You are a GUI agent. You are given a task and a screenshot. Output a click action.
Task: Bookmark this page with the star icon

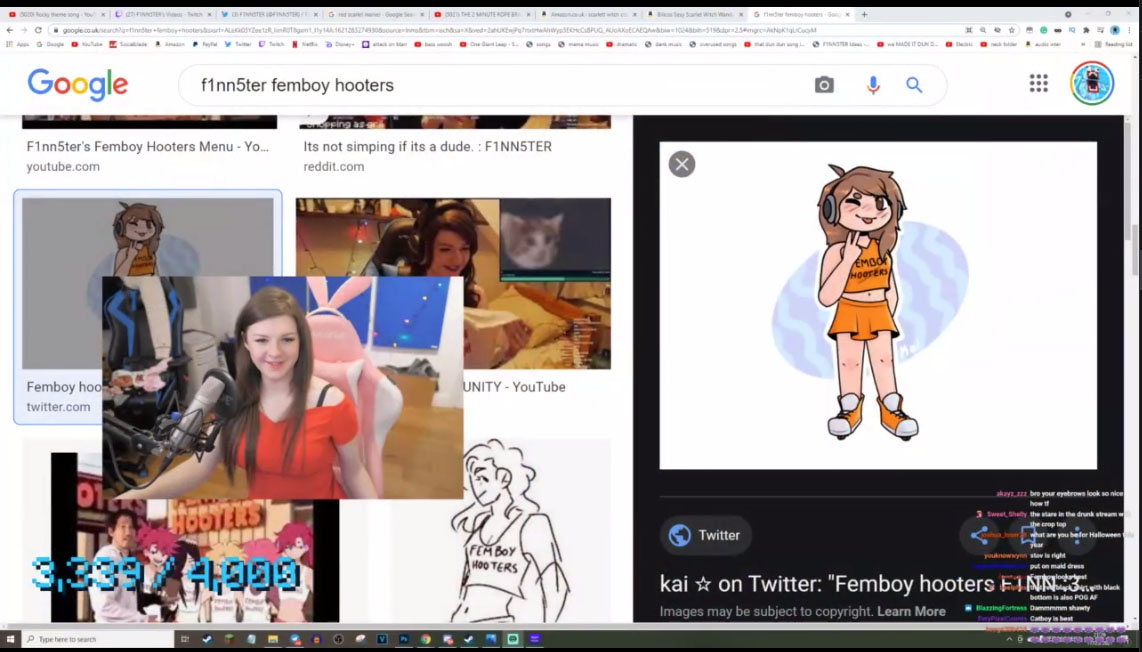[1012, 30]
